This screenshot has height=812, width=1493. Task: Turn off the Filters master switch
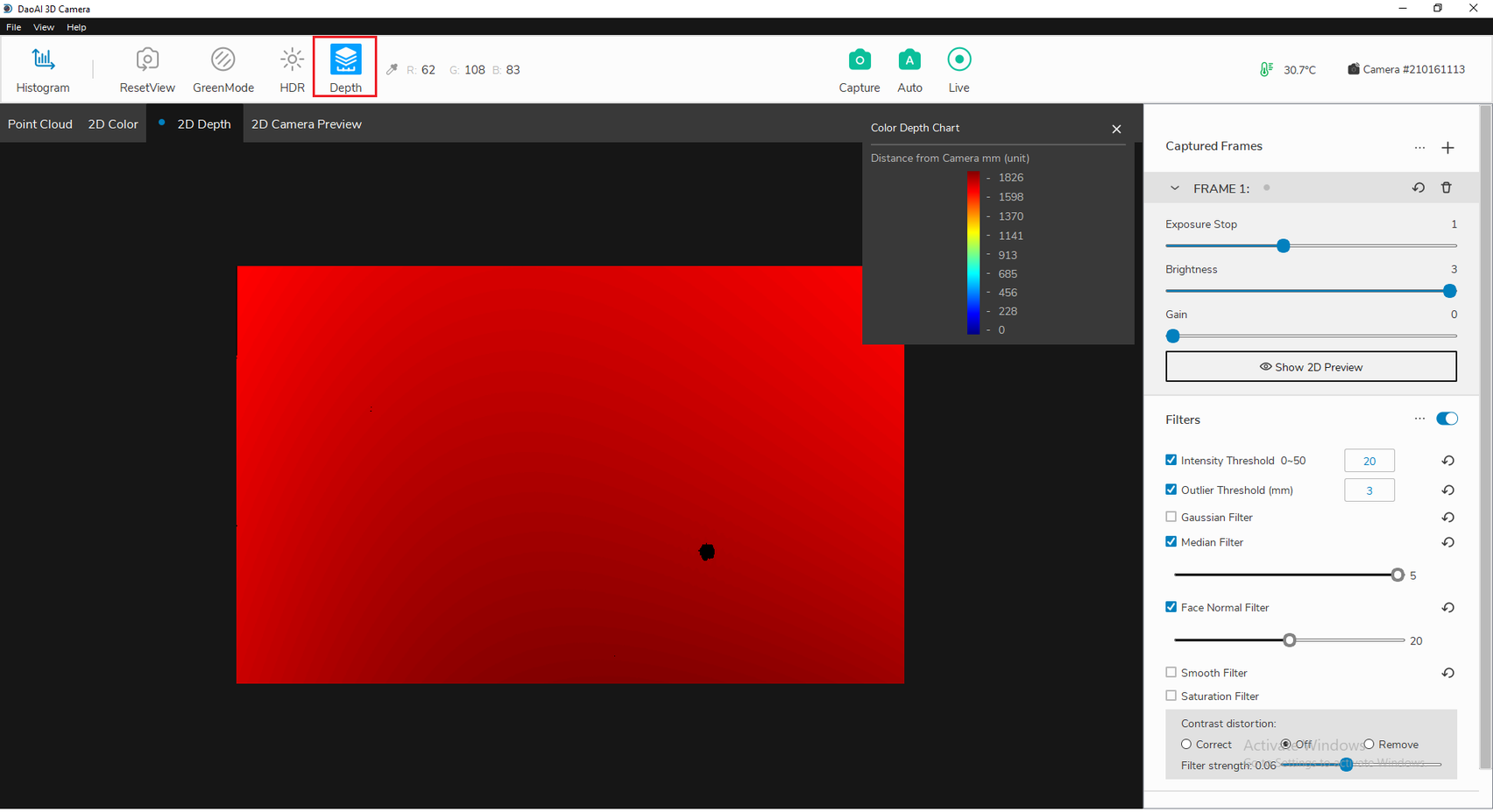pyautogui.click(x=1447, y=419)
